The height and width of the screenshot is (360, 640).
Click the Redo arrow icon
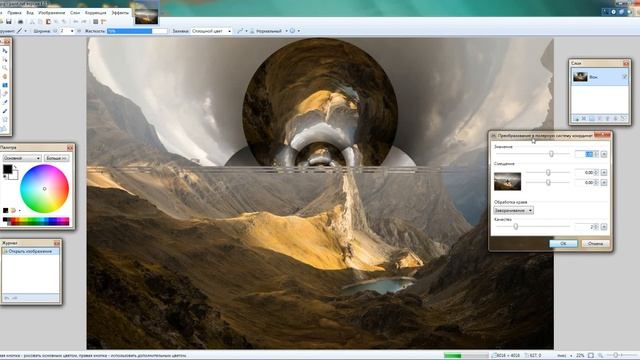coord(84,22)
